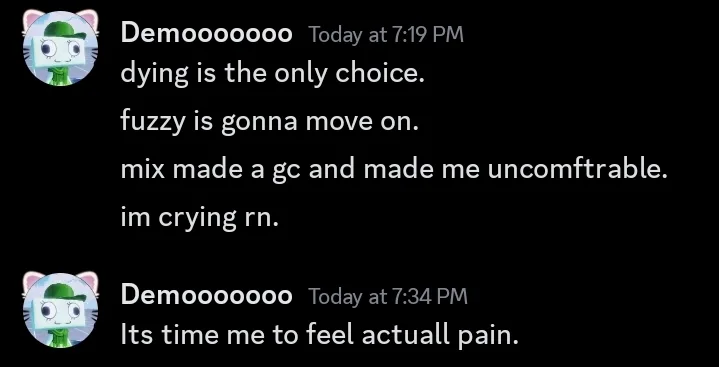Select the message 'Its time me to feel actuall pain.'

coord(320,334)
